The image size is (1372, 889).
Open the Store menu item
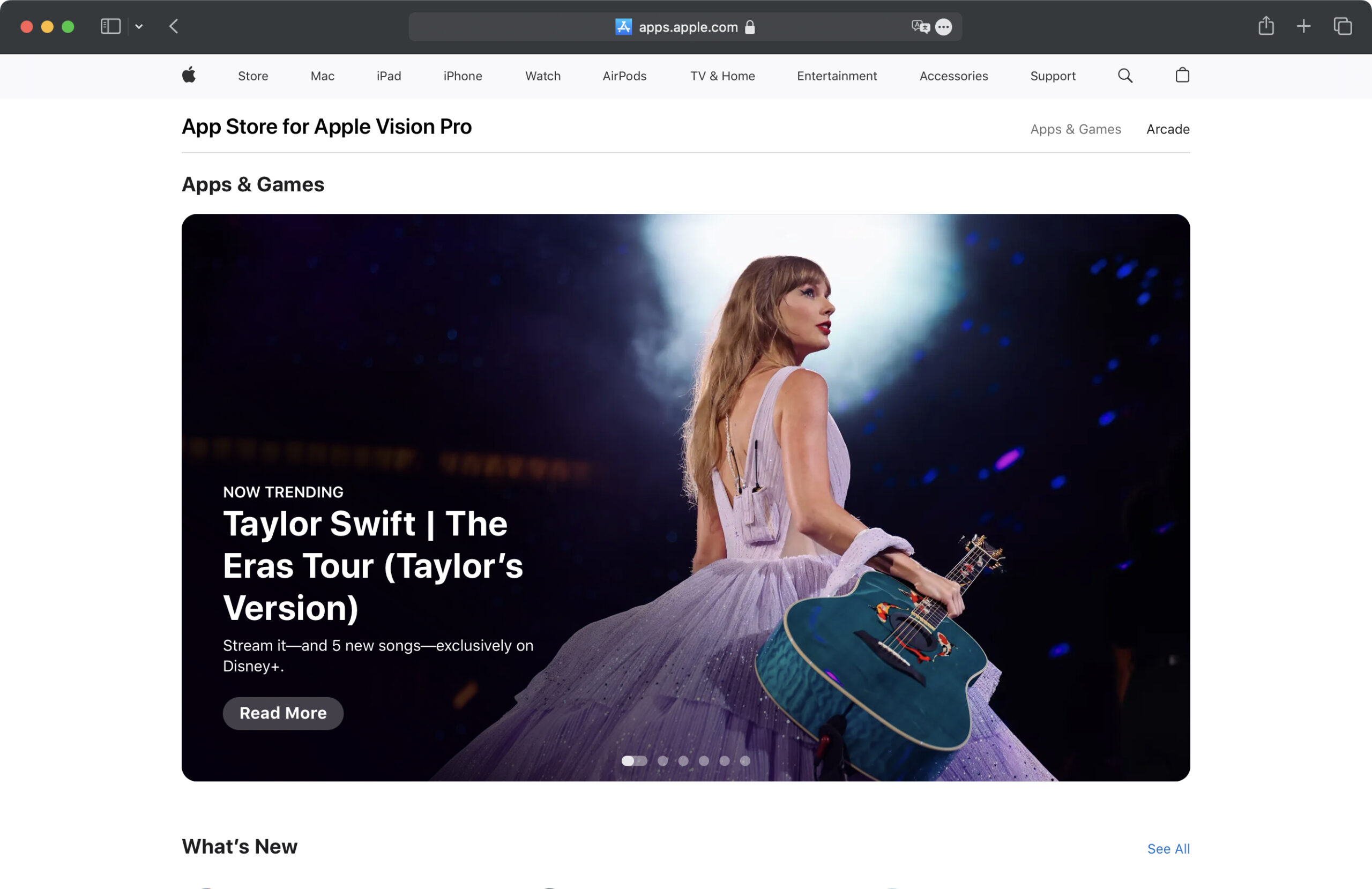click(x=253, y=76)
